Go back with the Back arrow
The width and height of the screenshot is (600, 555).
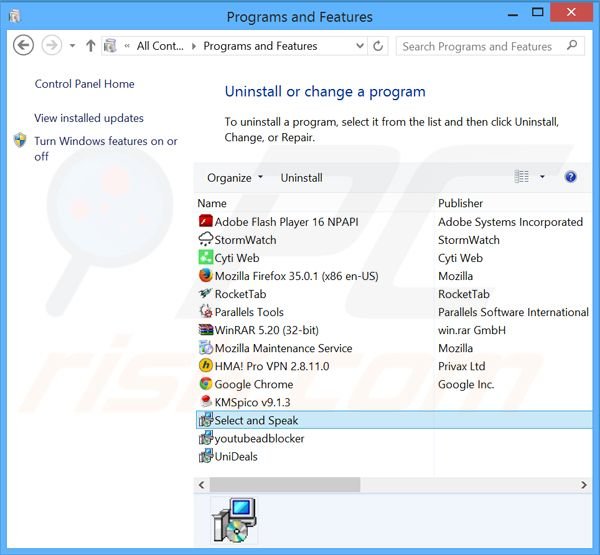point(23,45)
